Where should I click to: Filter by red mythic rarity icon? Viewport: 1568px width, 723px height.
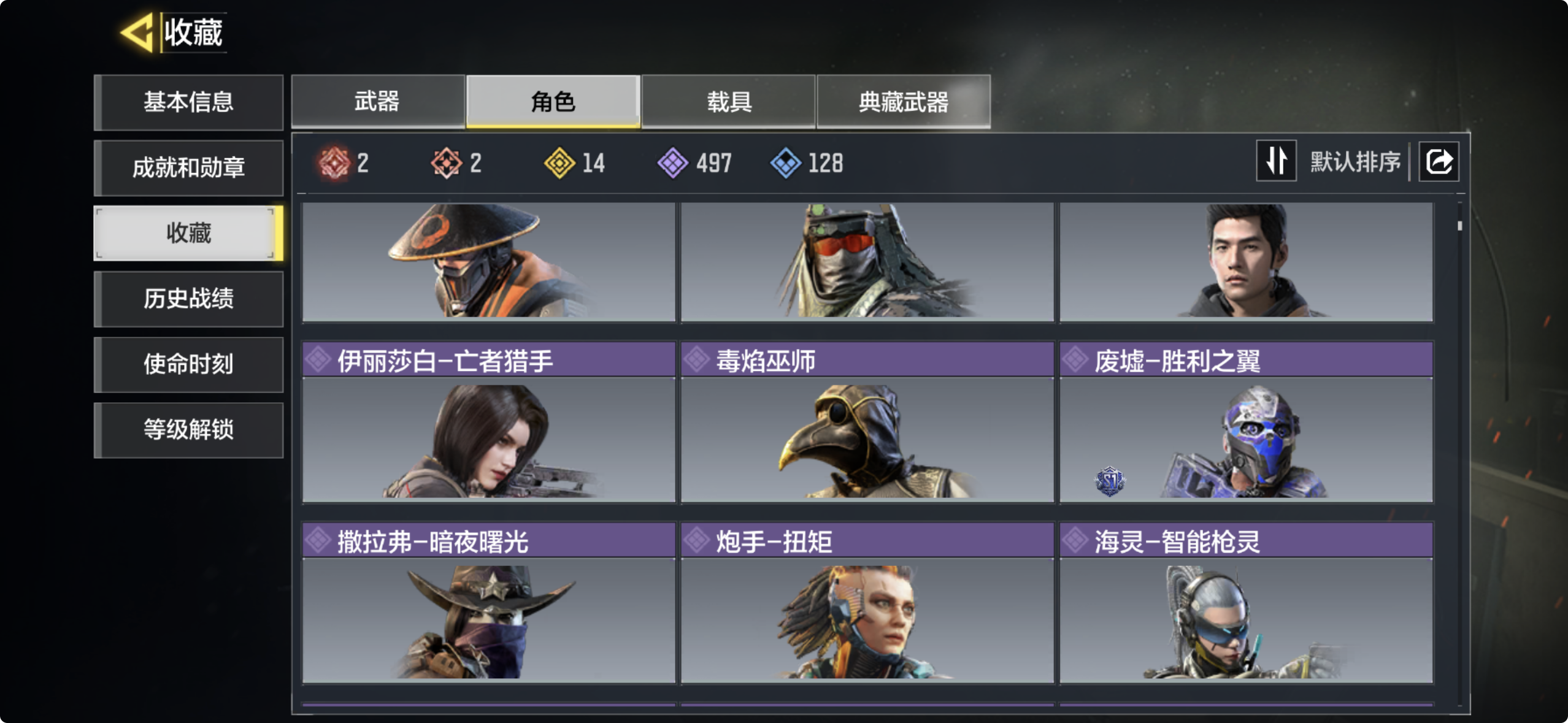[x=334, y=163]
